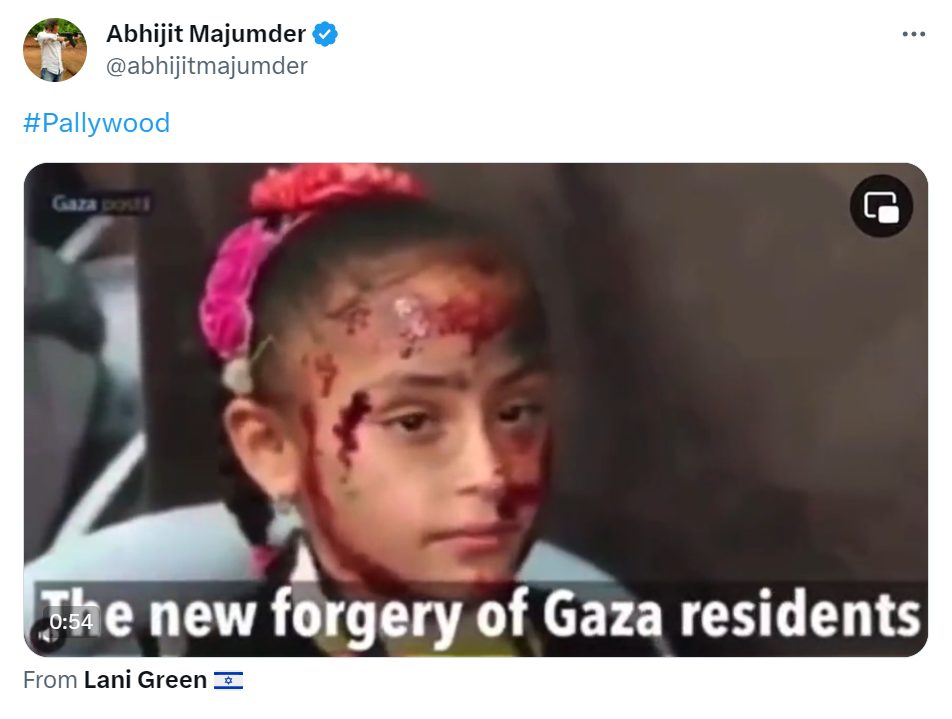Click the Israel flag emoji next to Lani Green
952x719 pixels.
tap(228, 681)
